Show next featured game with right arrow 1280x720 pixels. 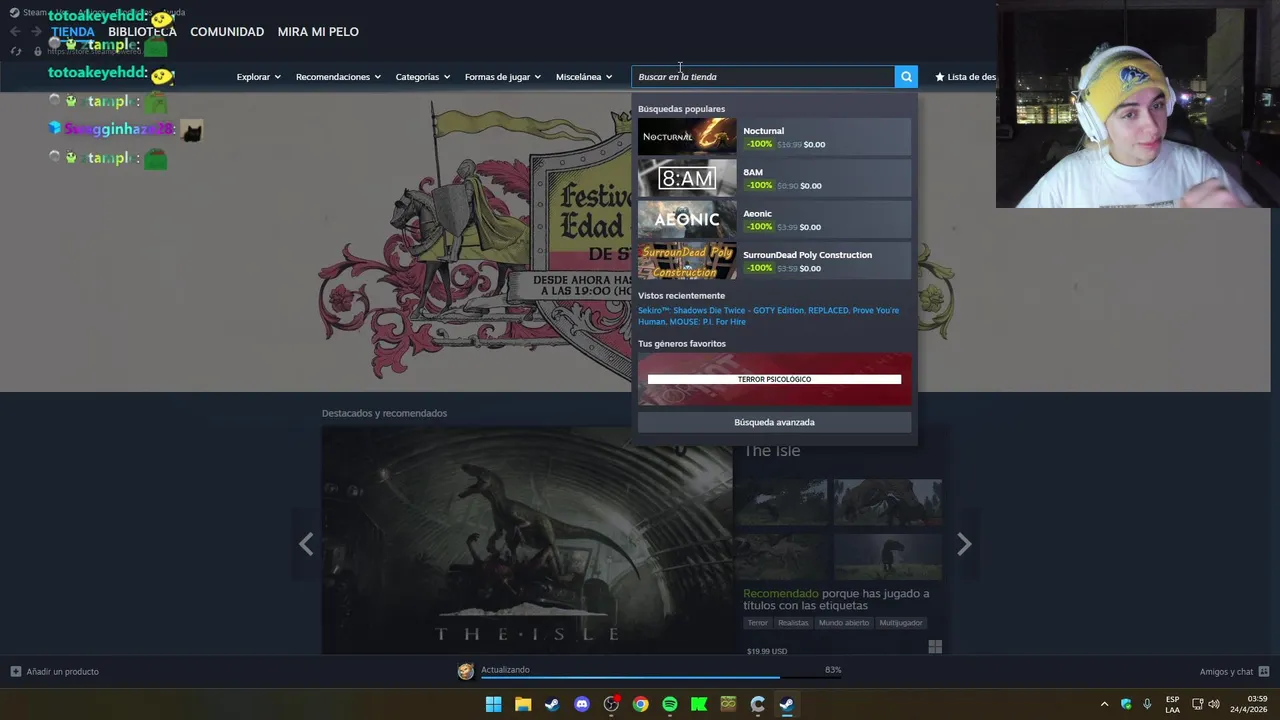pyautogui.click(x=964, y=544)
